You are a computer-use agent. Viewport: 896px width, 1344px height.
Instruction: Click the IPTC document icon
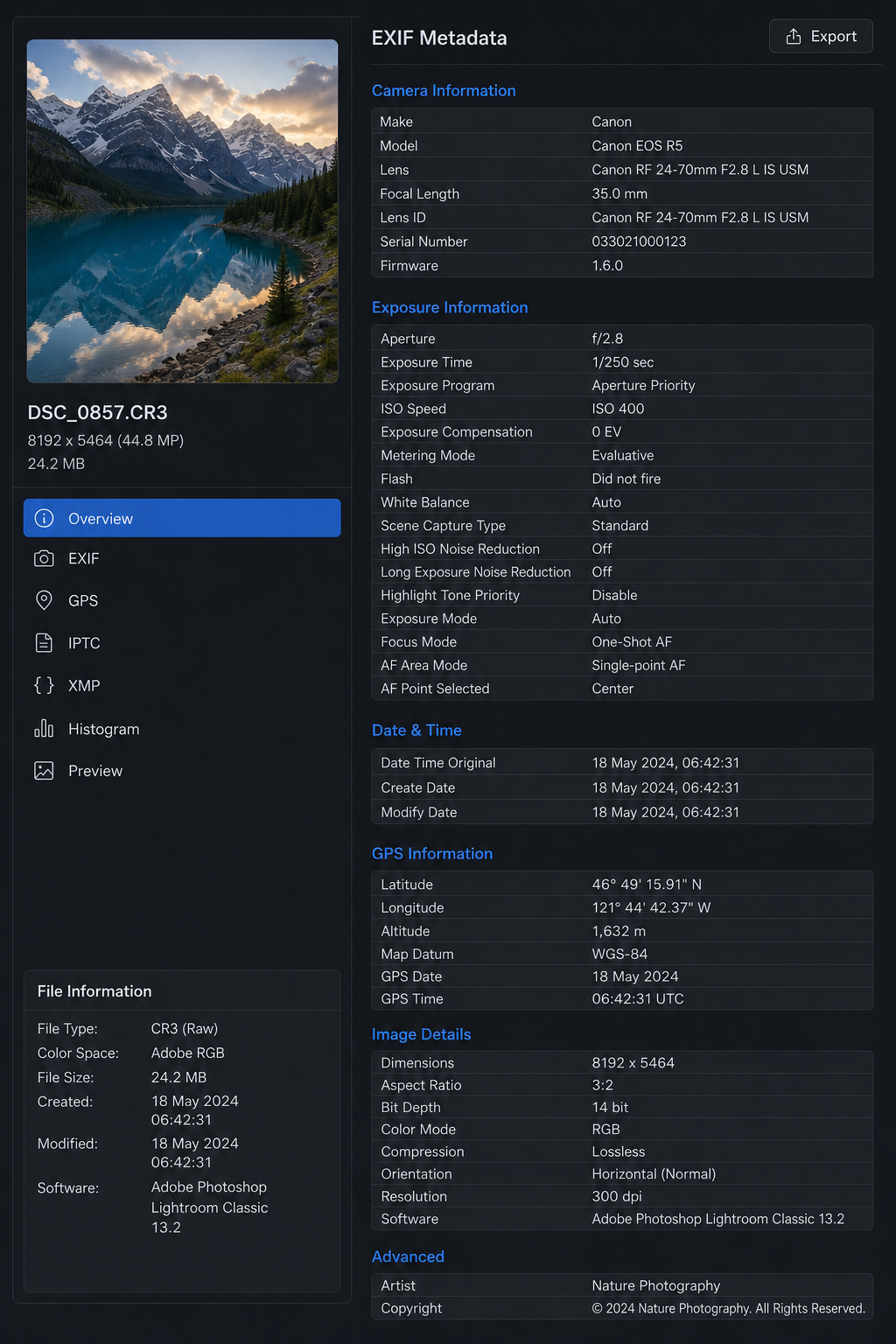click(44, 643)
